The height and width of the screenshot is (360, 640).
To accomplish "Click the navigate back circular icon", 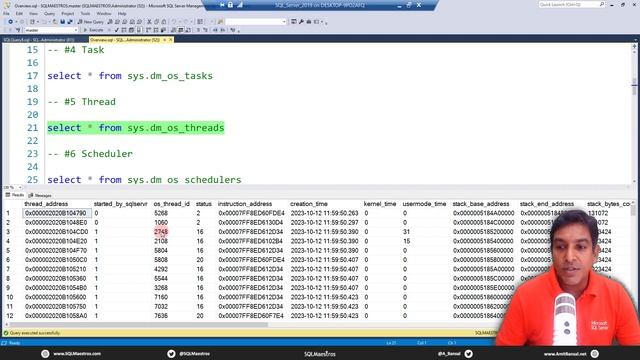I will click(11, 22).
